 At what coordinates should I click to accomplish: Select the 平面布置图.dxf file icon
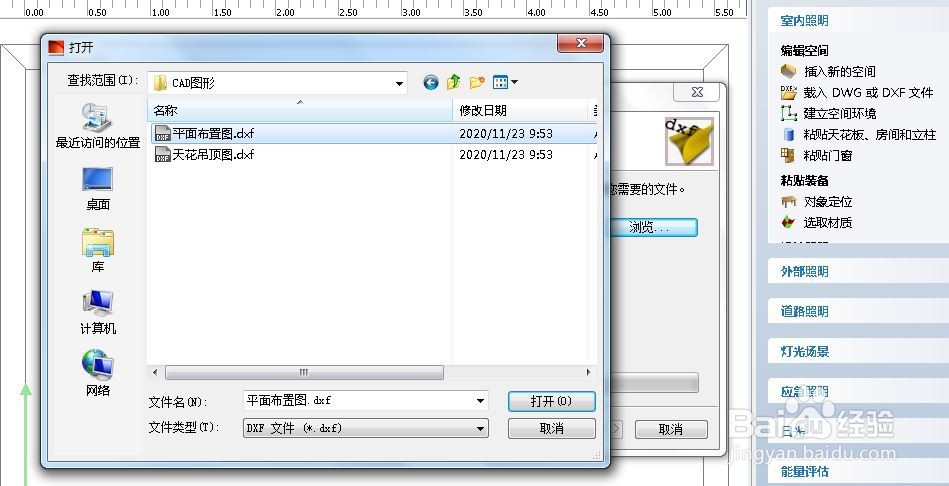click(163, 133)
